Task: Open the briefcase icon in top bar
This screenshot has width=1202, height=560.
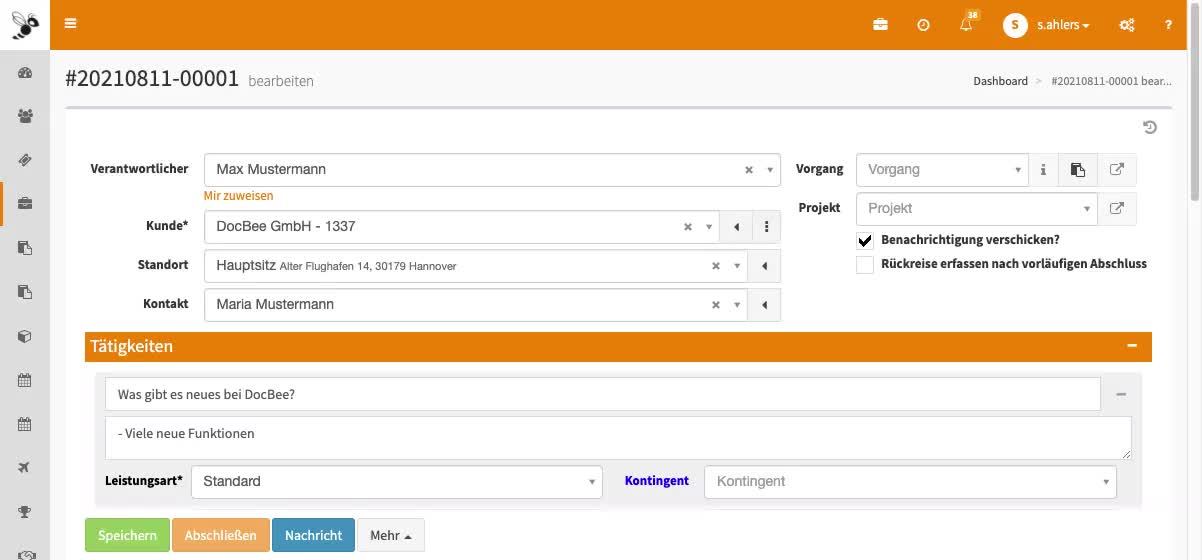Action: [x=880, y=25]
